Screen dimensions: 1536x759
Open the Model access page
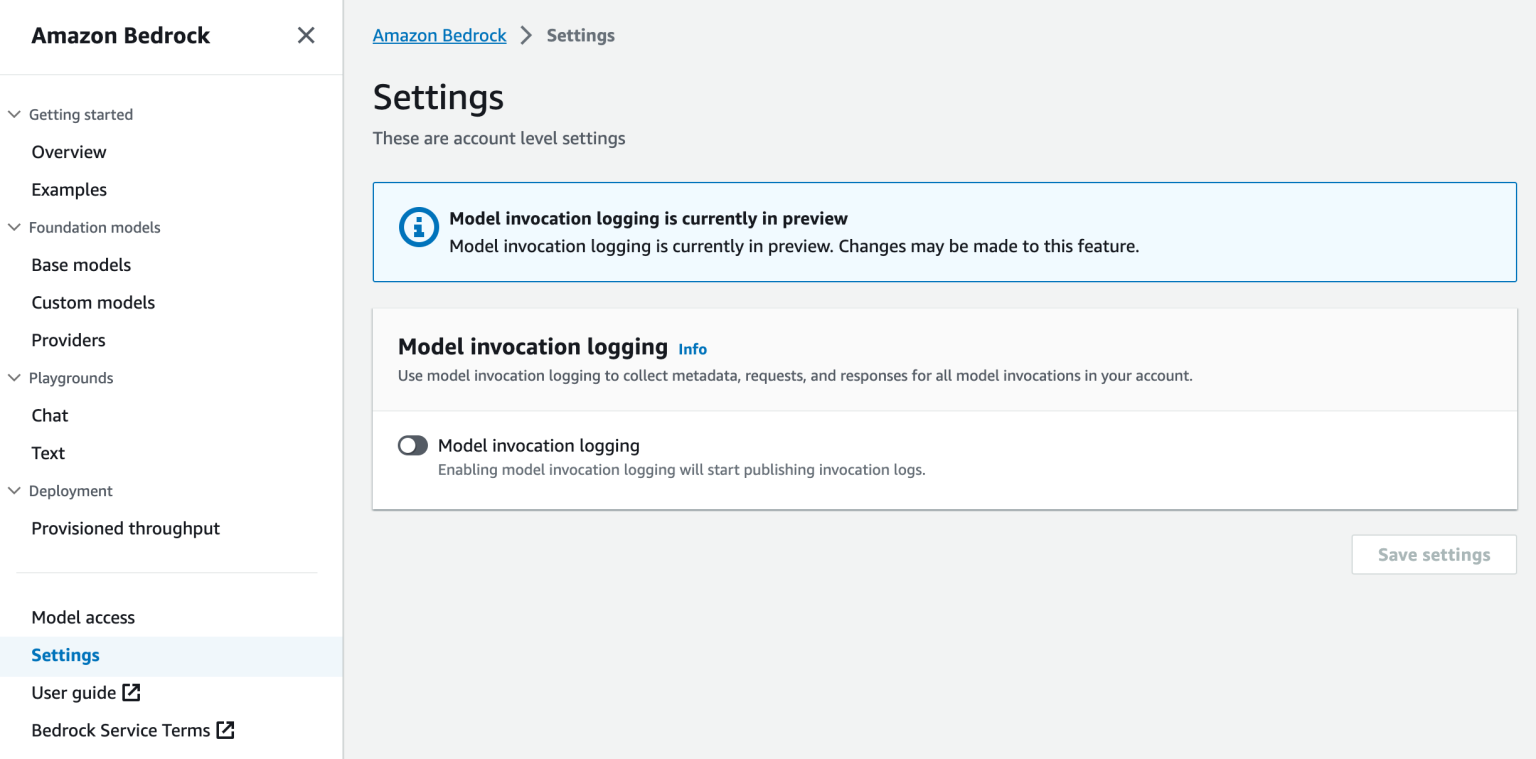tap(83, 617)
